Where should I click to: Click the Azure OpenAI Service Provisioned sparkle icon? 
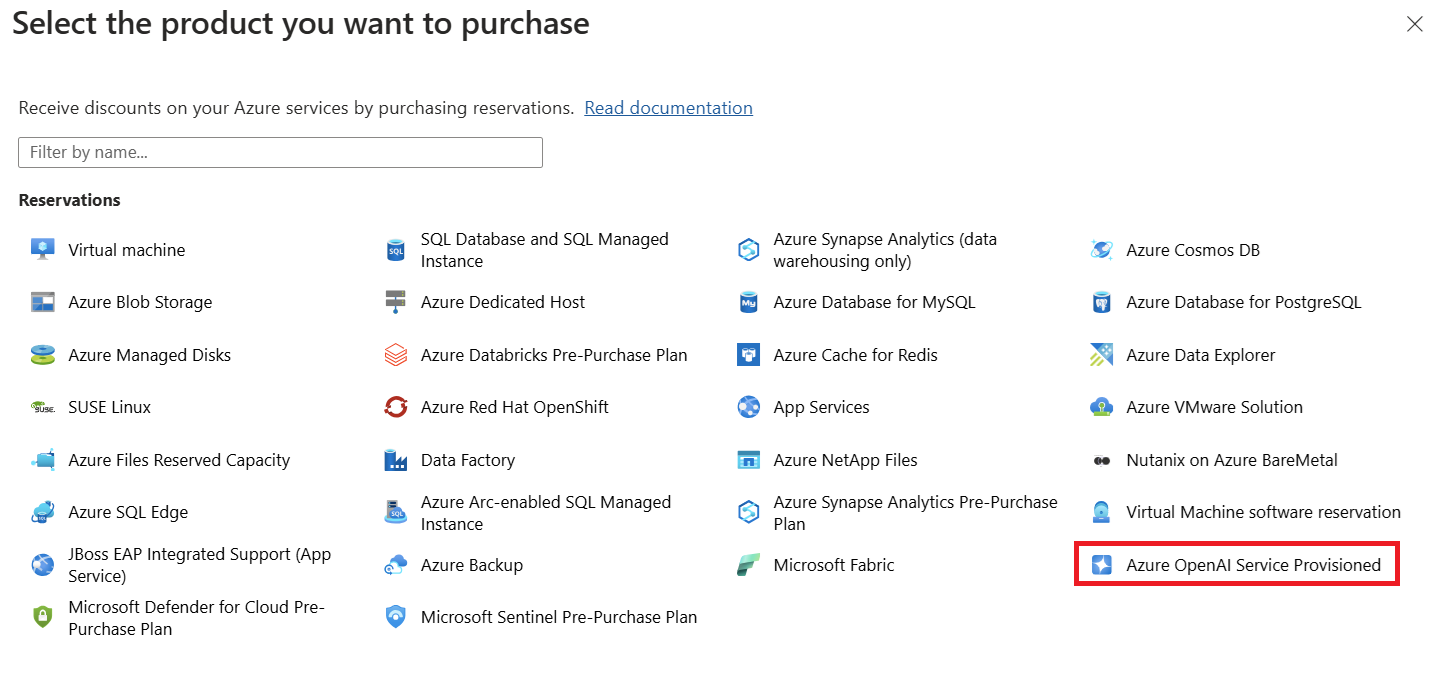(x=1101, y=565)
